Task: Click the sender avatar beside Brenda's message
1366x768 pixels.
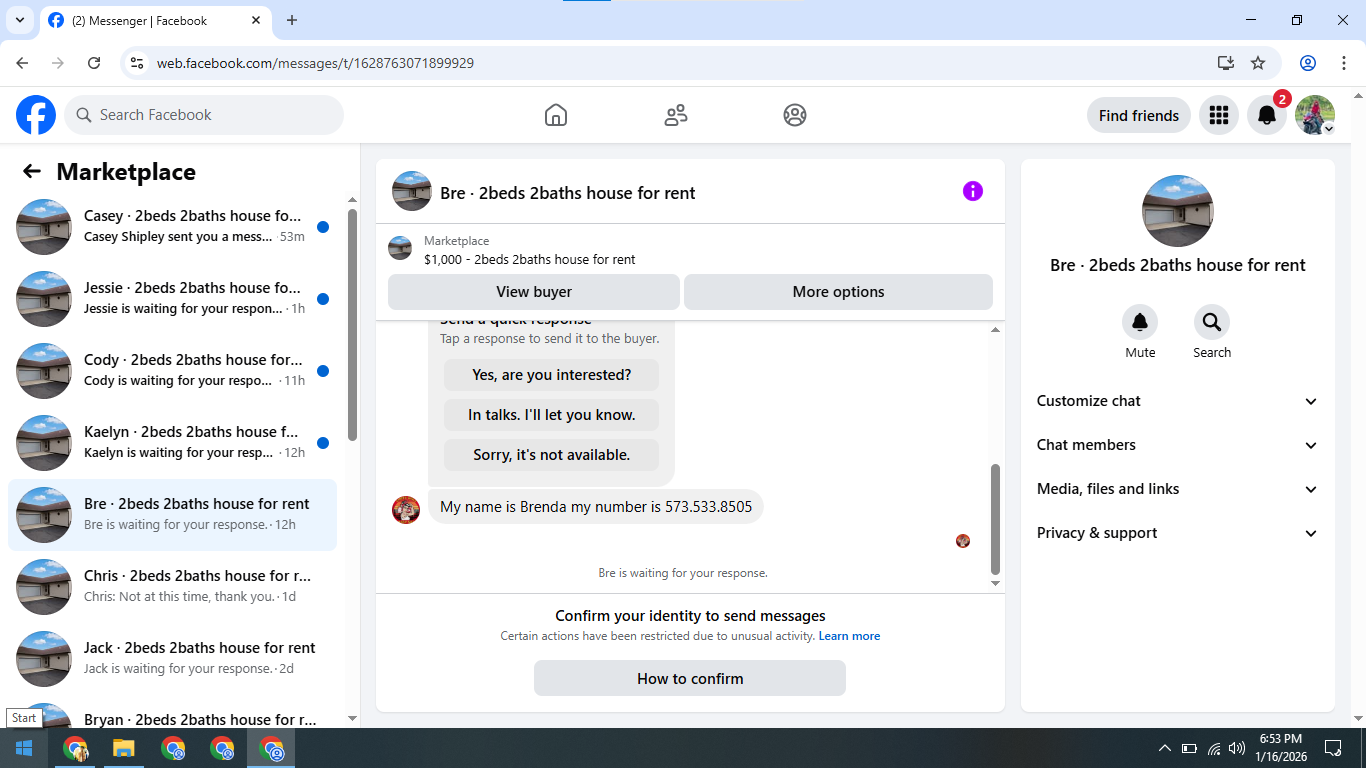Action: pyautogui.click(x=406, y=509)
